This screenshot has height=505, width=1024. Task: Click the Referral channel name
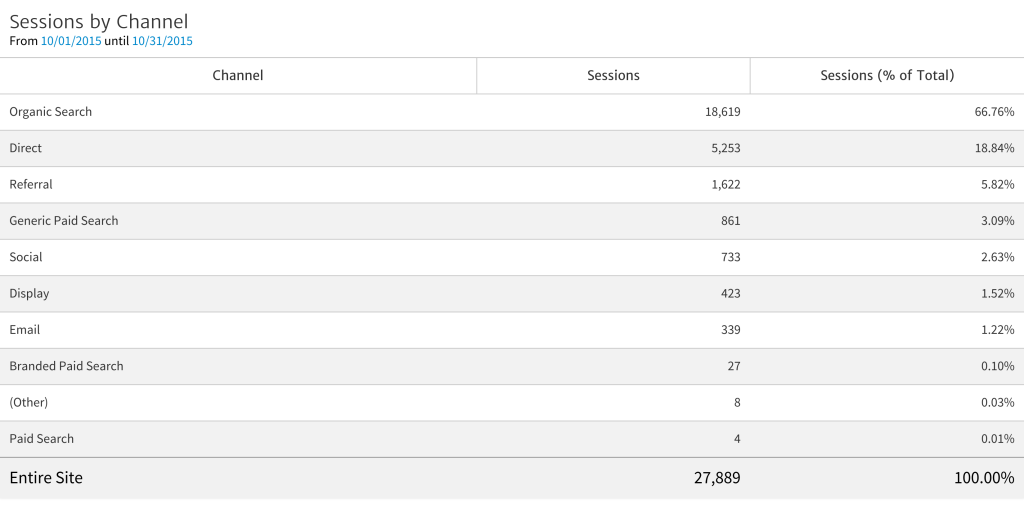point(31,184)
